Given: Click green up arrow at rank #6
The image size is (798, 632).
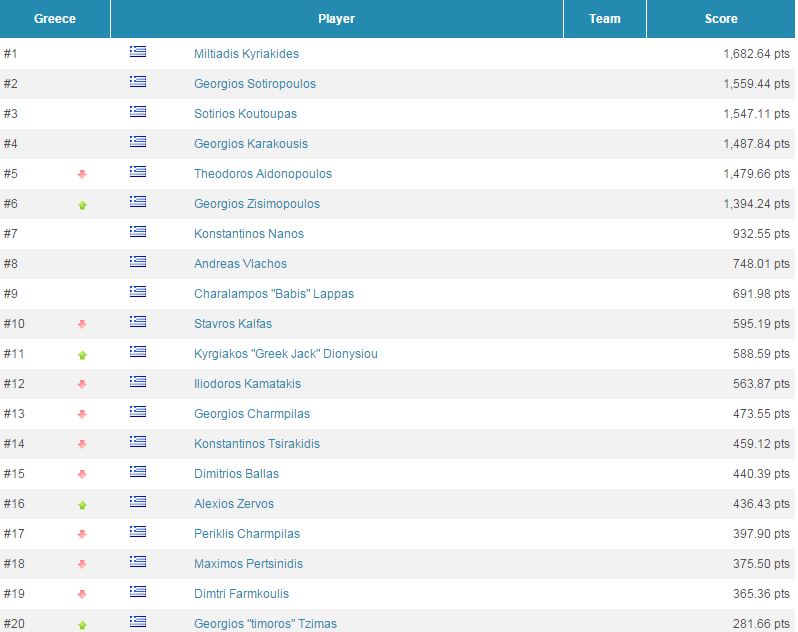Looking at the screenshot, I should [x=82, y=205].
